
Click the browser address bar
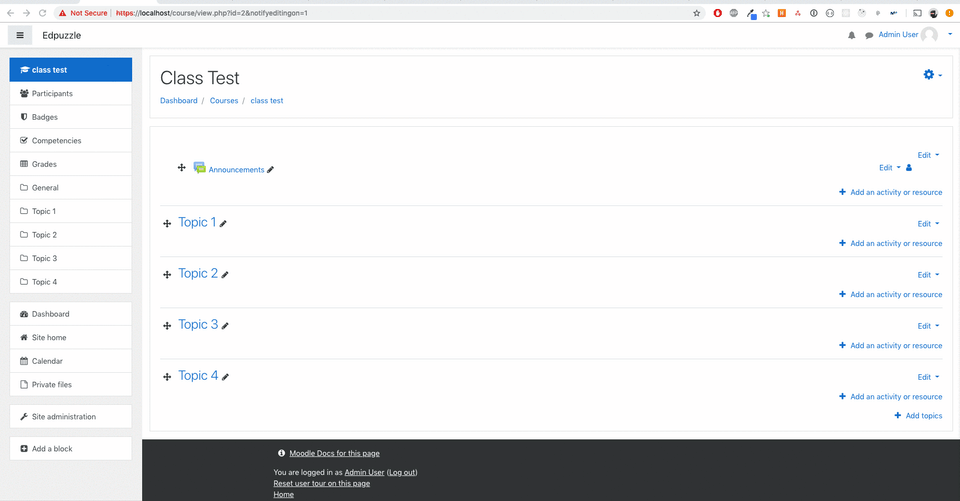click(400, 13)
